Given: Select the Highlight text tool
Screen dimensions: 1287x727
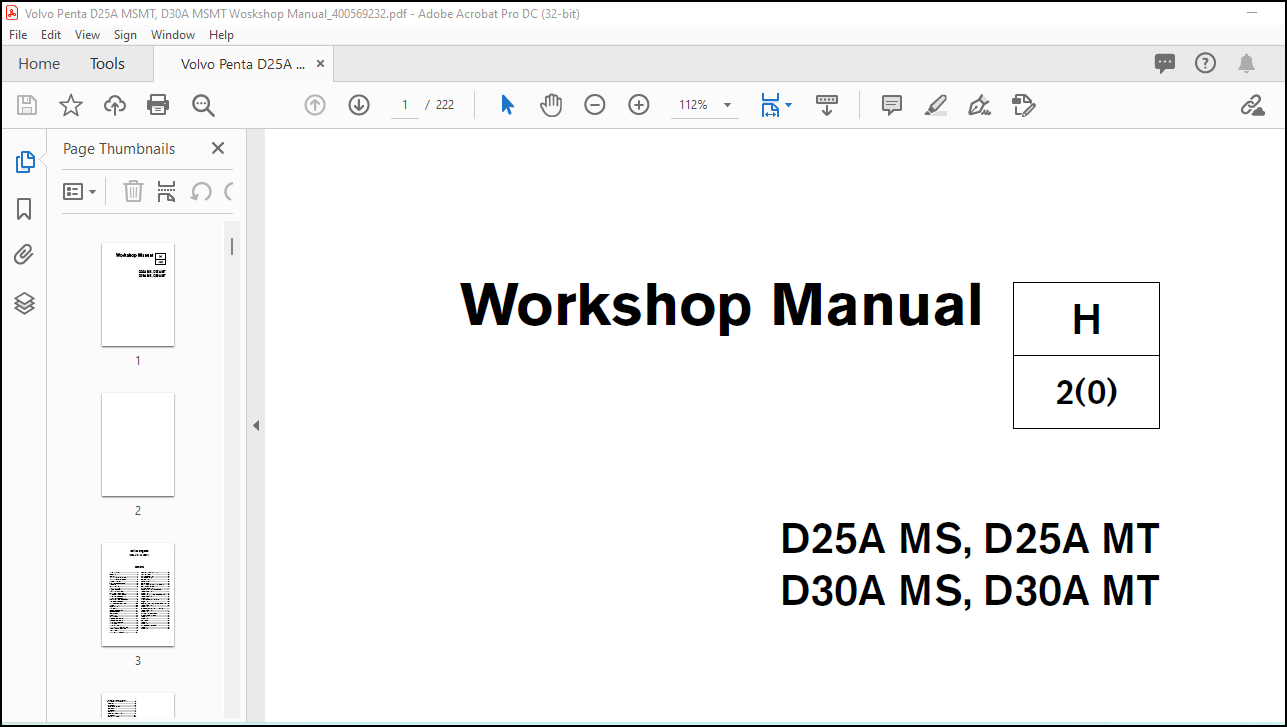Looking at the screenshot, I should click(x=936, y=105).
